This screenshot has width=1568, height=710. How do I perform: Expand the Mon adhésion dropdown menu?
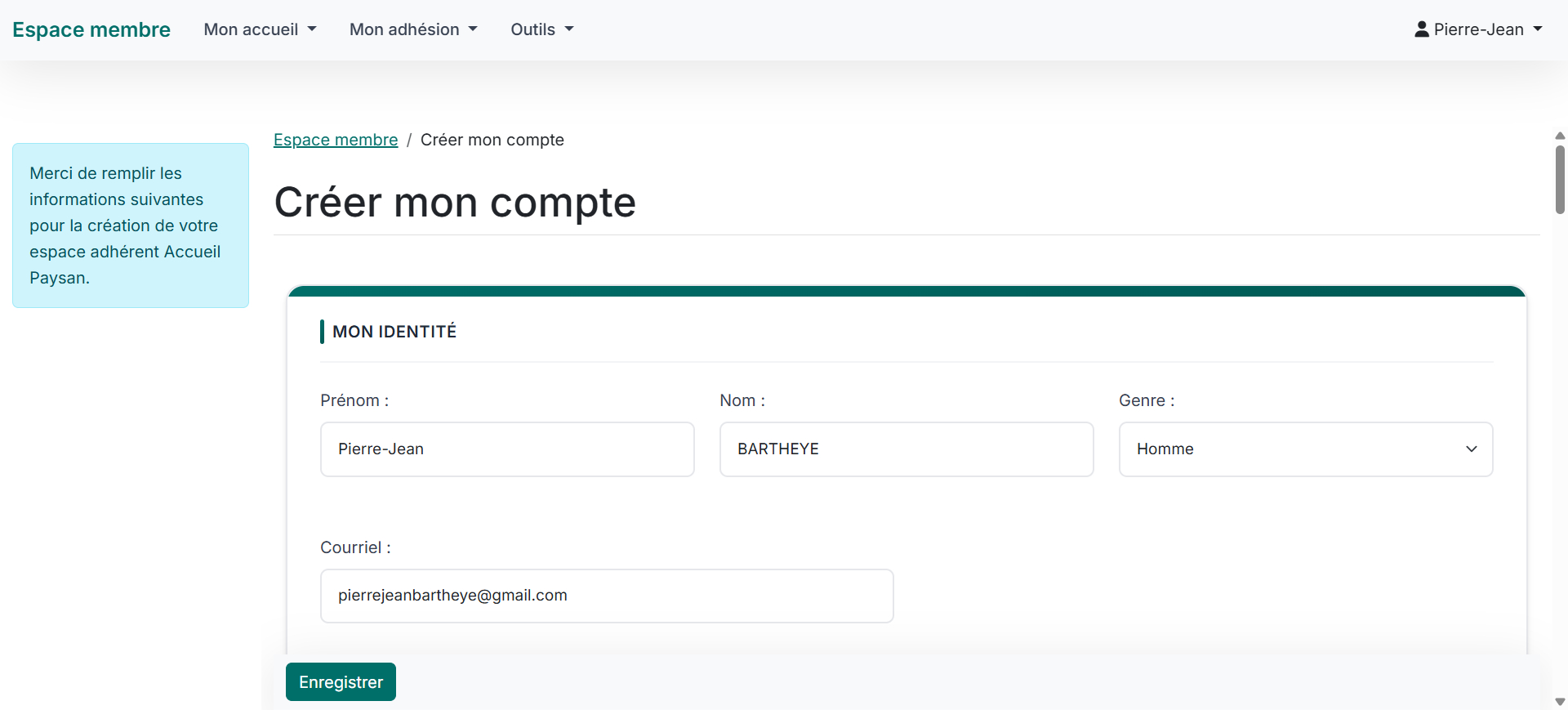(x=413, y=29)
